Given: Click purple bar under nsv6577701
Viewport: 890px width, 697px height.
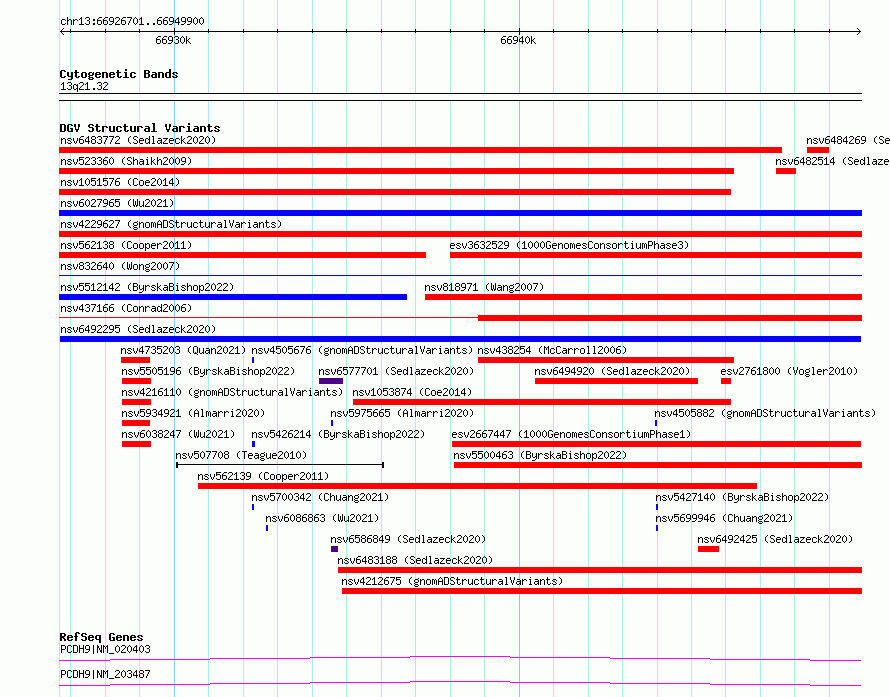Looking at the screenshot, I should coord(331,381).
